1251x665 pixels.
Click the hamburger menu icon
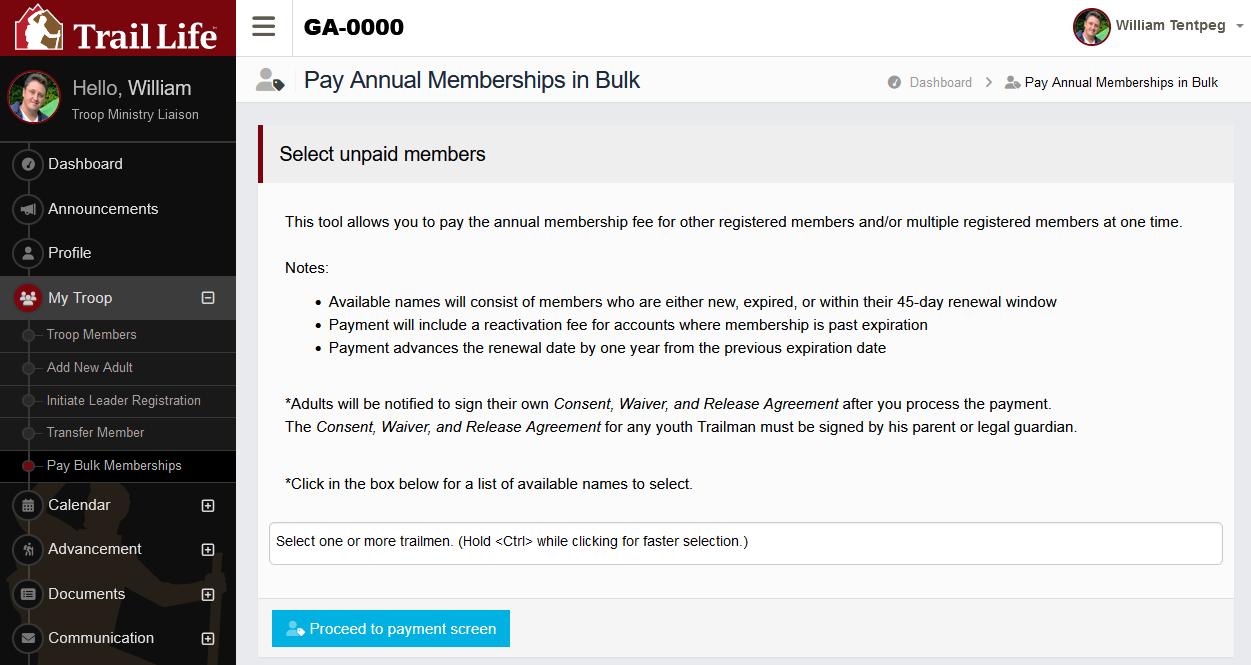[264, 27]
